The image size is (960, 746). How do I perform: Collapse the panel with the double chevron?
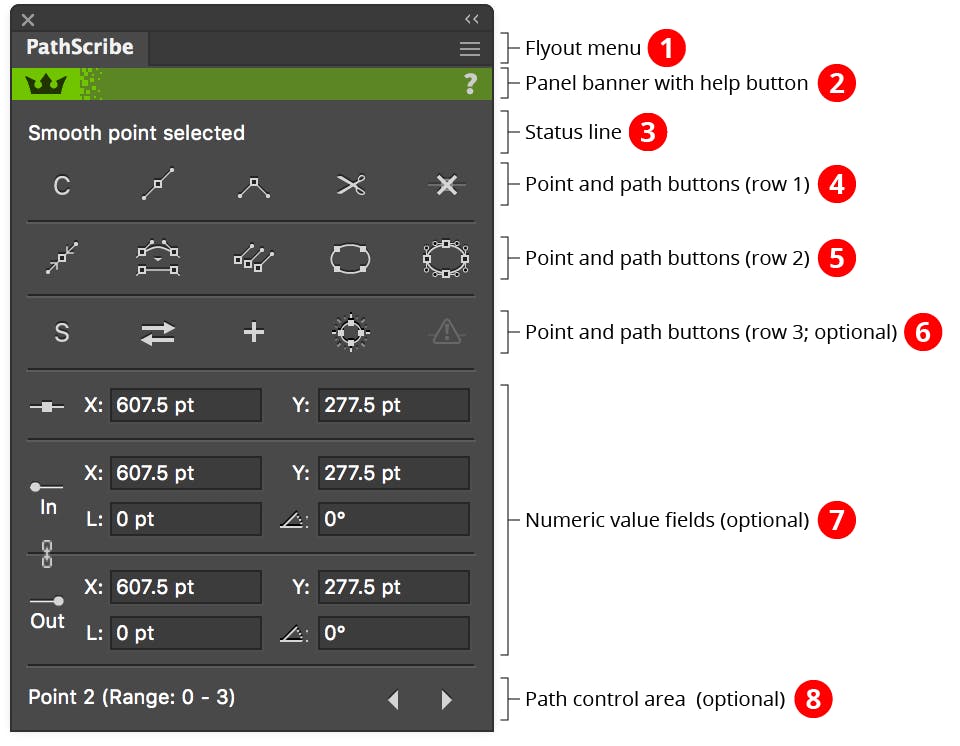(x=471, y=18)
